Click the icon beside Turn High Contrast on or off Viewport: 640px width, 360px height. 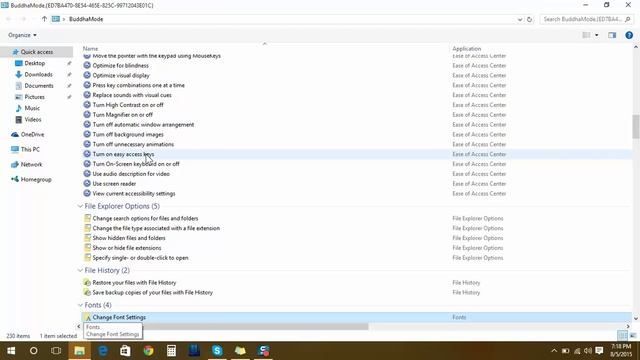(87, 105)
